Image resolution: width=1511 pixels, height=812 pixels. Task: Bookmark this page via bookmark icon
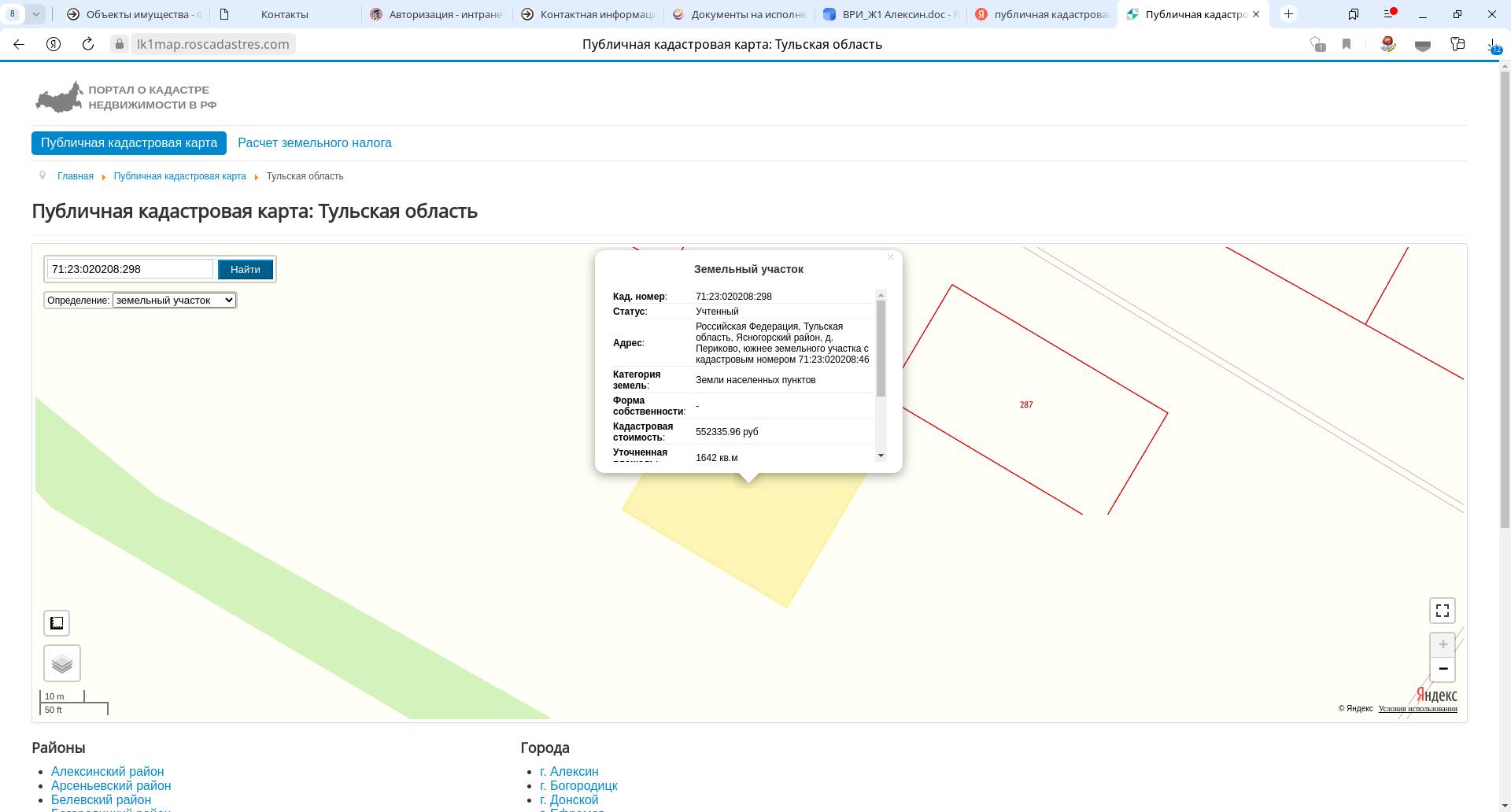point(1347,44)
